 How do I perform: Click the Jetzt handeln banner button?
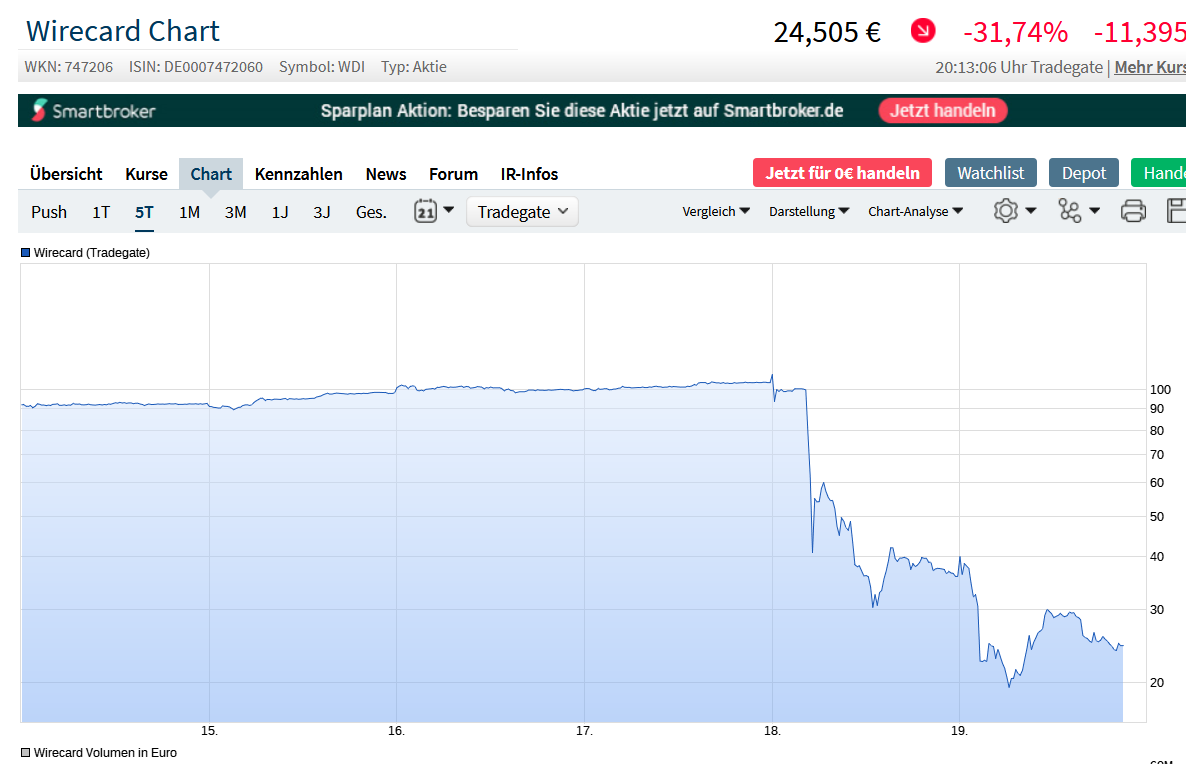[x=942, y=110]
